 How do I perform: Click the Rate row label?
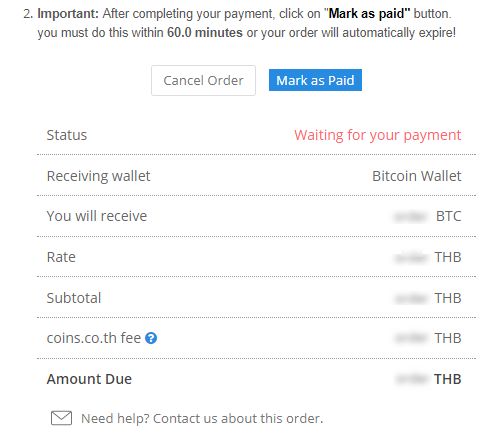(x=61, y=257)
